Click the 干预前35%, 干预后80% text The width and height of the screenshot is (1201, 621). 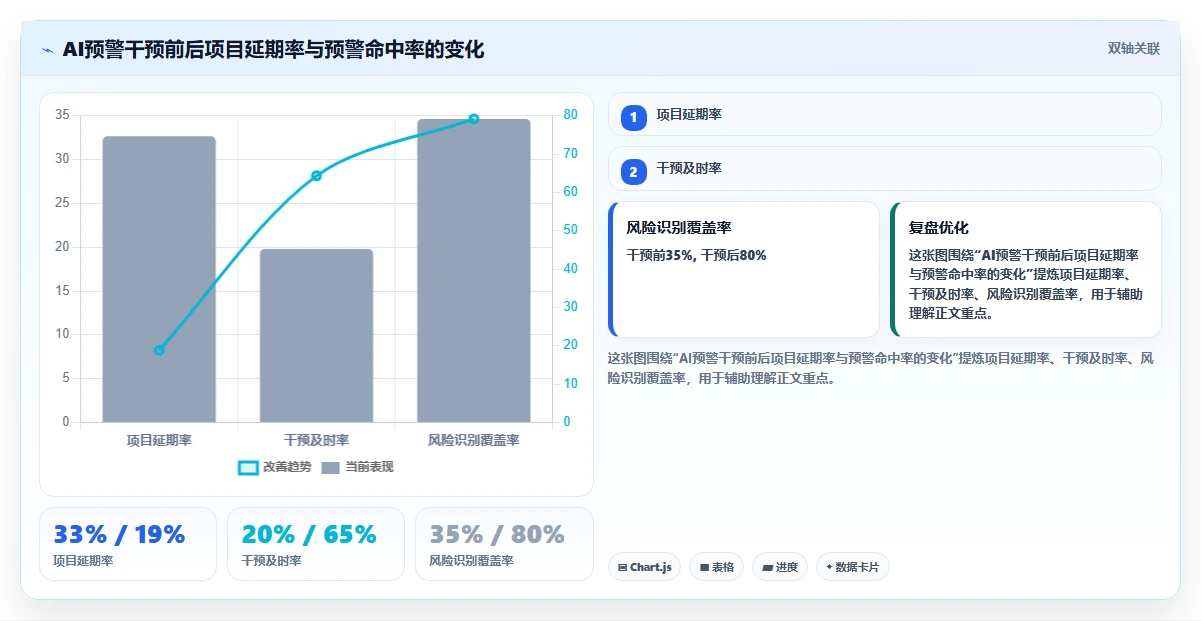coord(696,256)
